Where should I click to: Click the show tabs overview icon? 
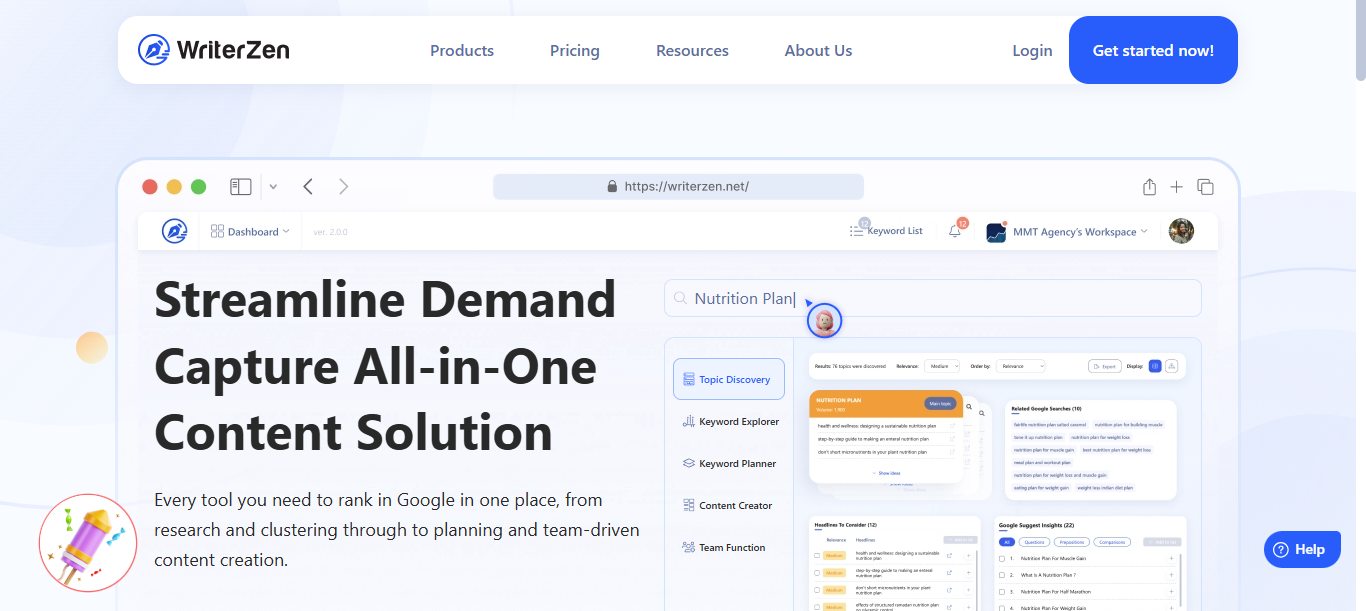pos(1205,187)
